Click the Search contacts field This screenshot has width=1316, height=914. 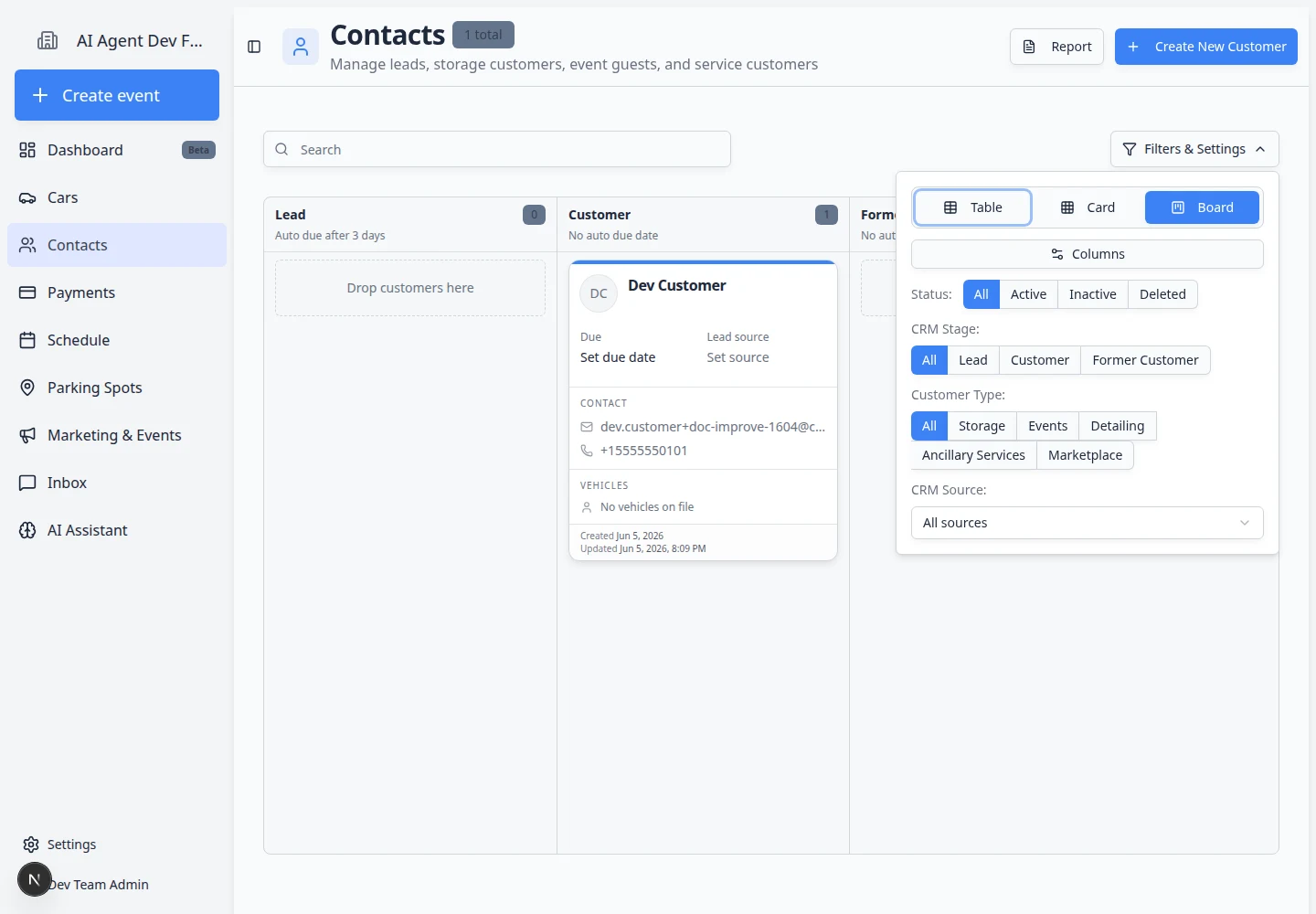(x=497, y=149)
